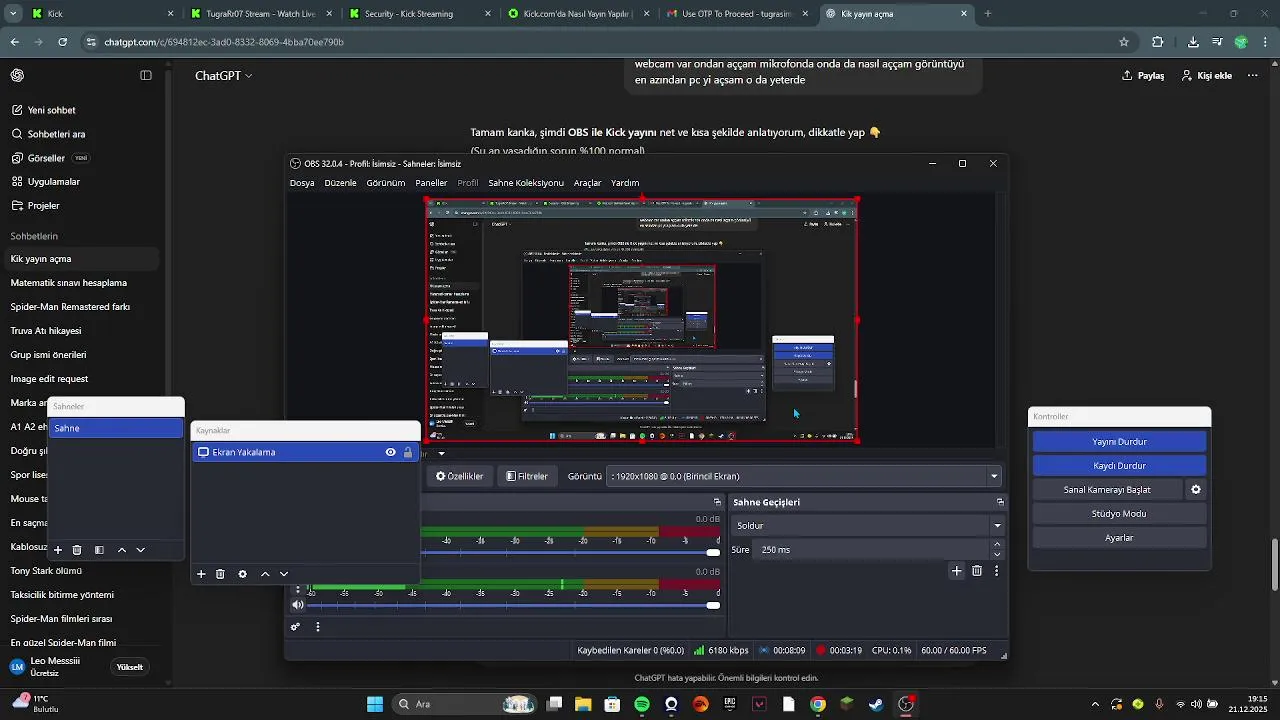
Task: Start virtual camera with Sanal Kamerayı Başlat
Action: (x=1107, y=490)
